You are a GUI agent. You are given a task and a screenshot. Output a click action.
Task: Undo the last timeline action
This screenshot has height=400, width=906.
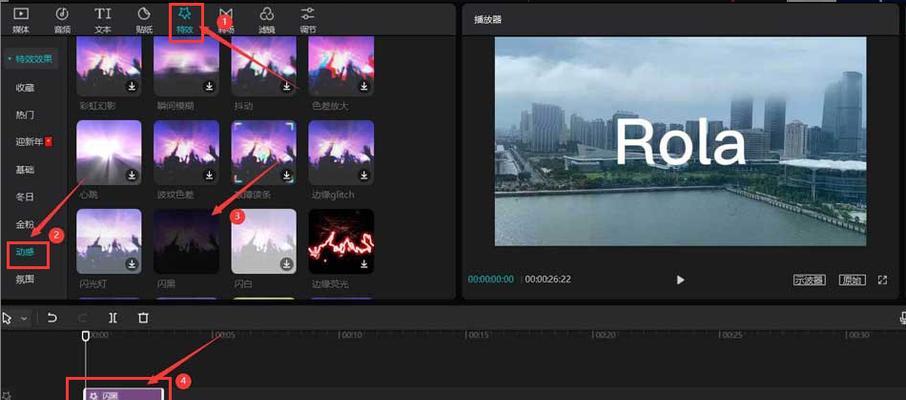click(53, 318)
